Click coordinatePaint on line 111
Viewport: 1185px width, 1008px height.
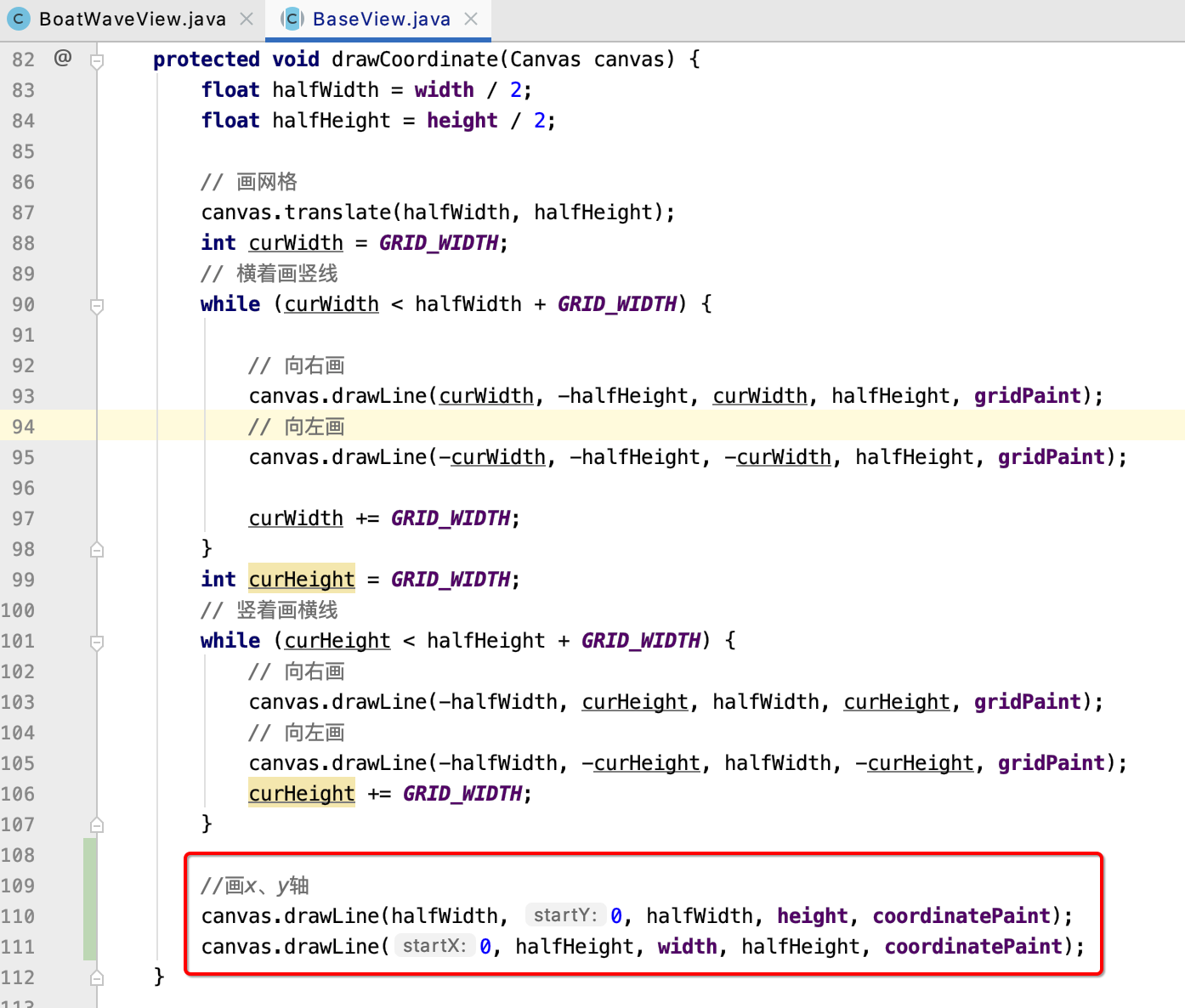click(973, 947)
